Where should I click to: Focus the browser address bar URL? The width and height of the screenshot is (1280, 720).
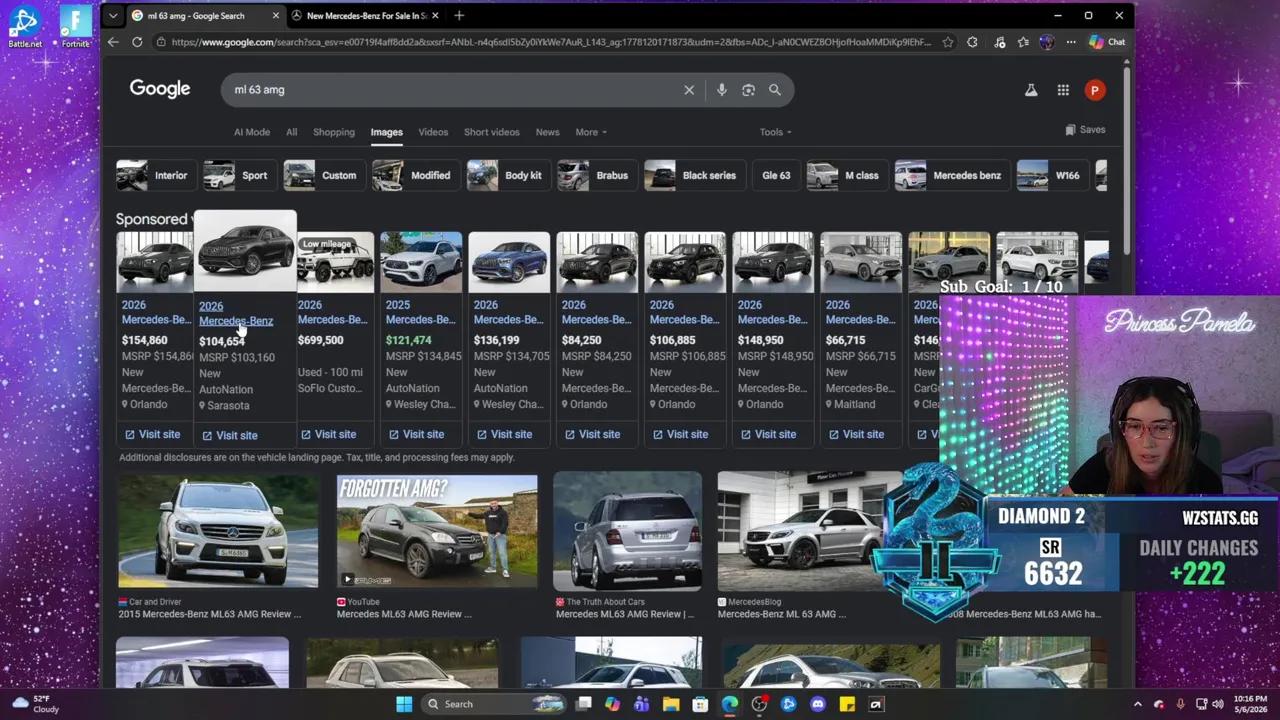point(550,42)
